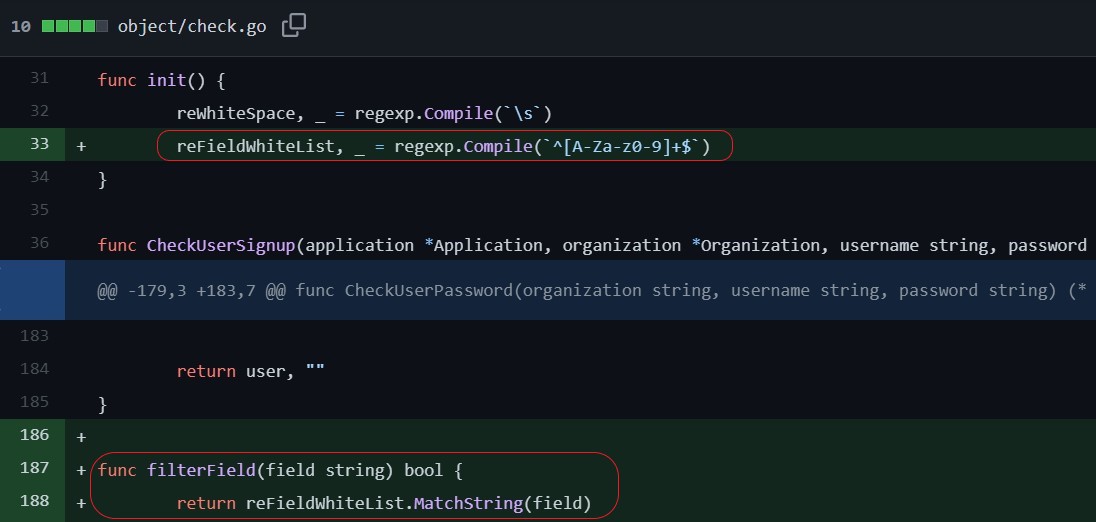Click the plus marker on line 186
The height and width of the screenshot is (522, 1096).
coord(81,437)
